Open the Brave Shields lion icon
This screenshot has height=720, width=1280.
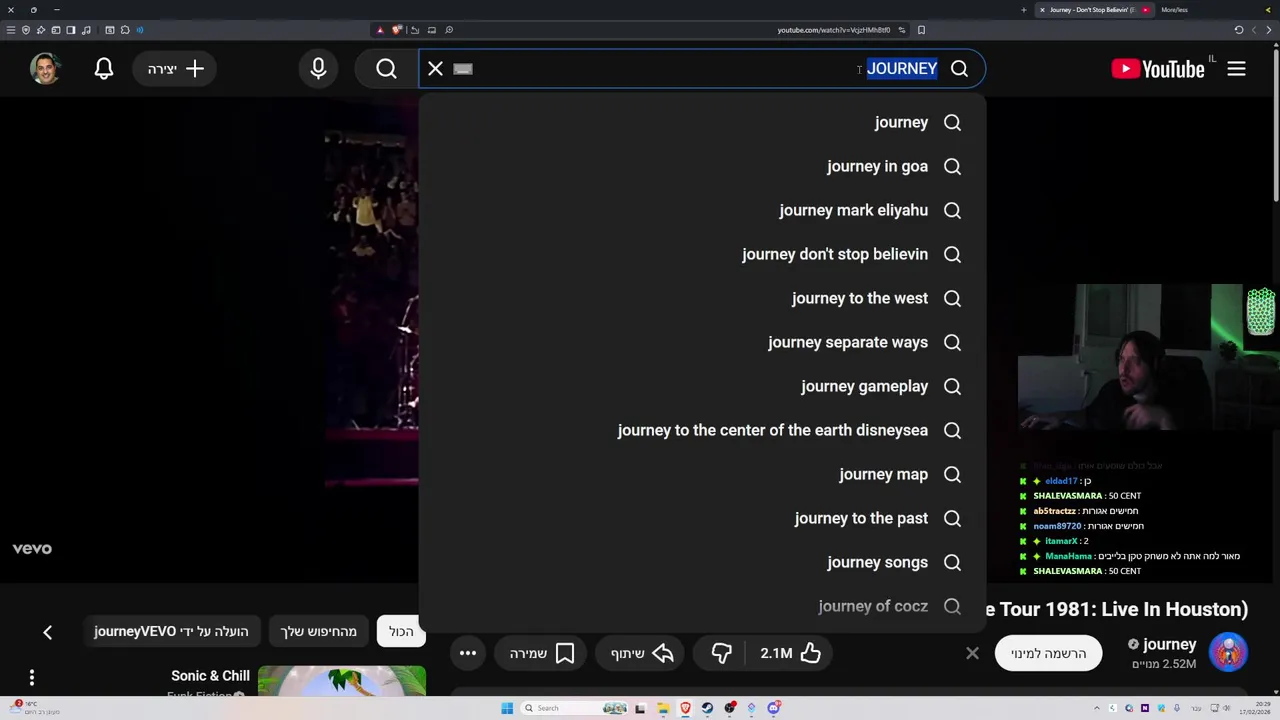coord(397,30)
